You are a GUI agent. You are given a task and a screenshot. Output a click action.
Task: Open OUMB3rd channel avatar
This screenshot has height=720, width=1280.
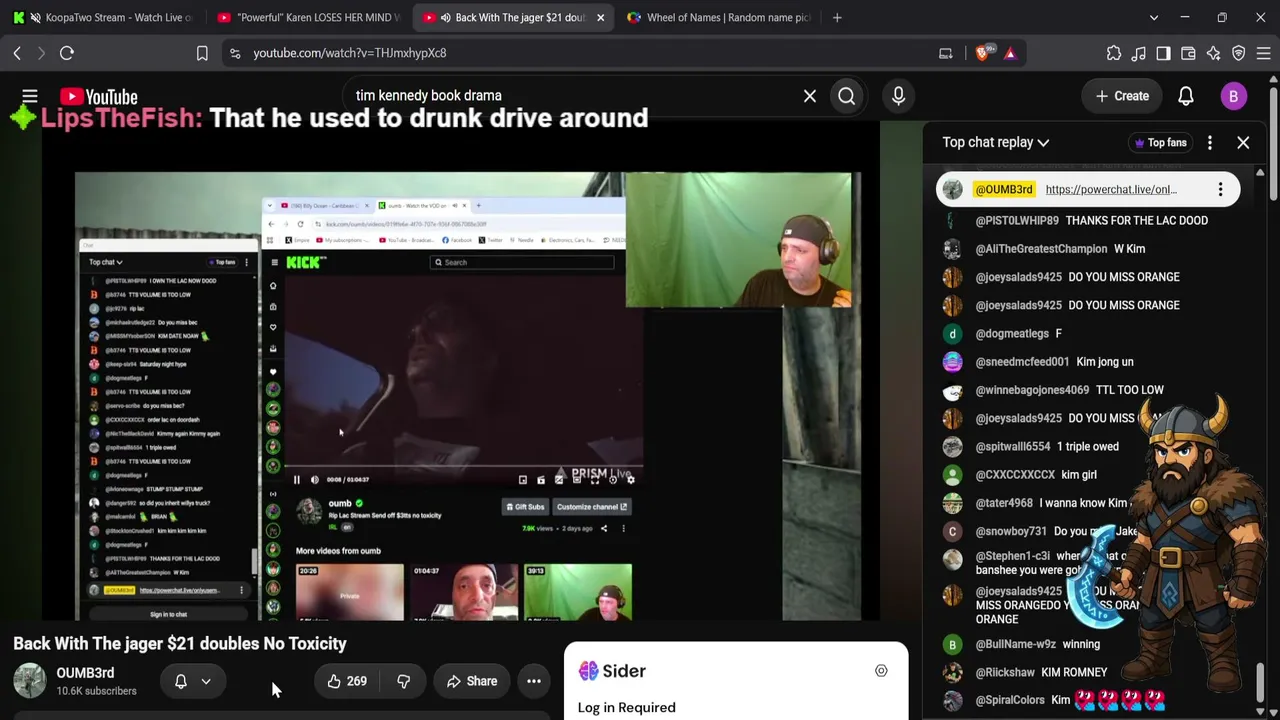click(x=30, y=681)
